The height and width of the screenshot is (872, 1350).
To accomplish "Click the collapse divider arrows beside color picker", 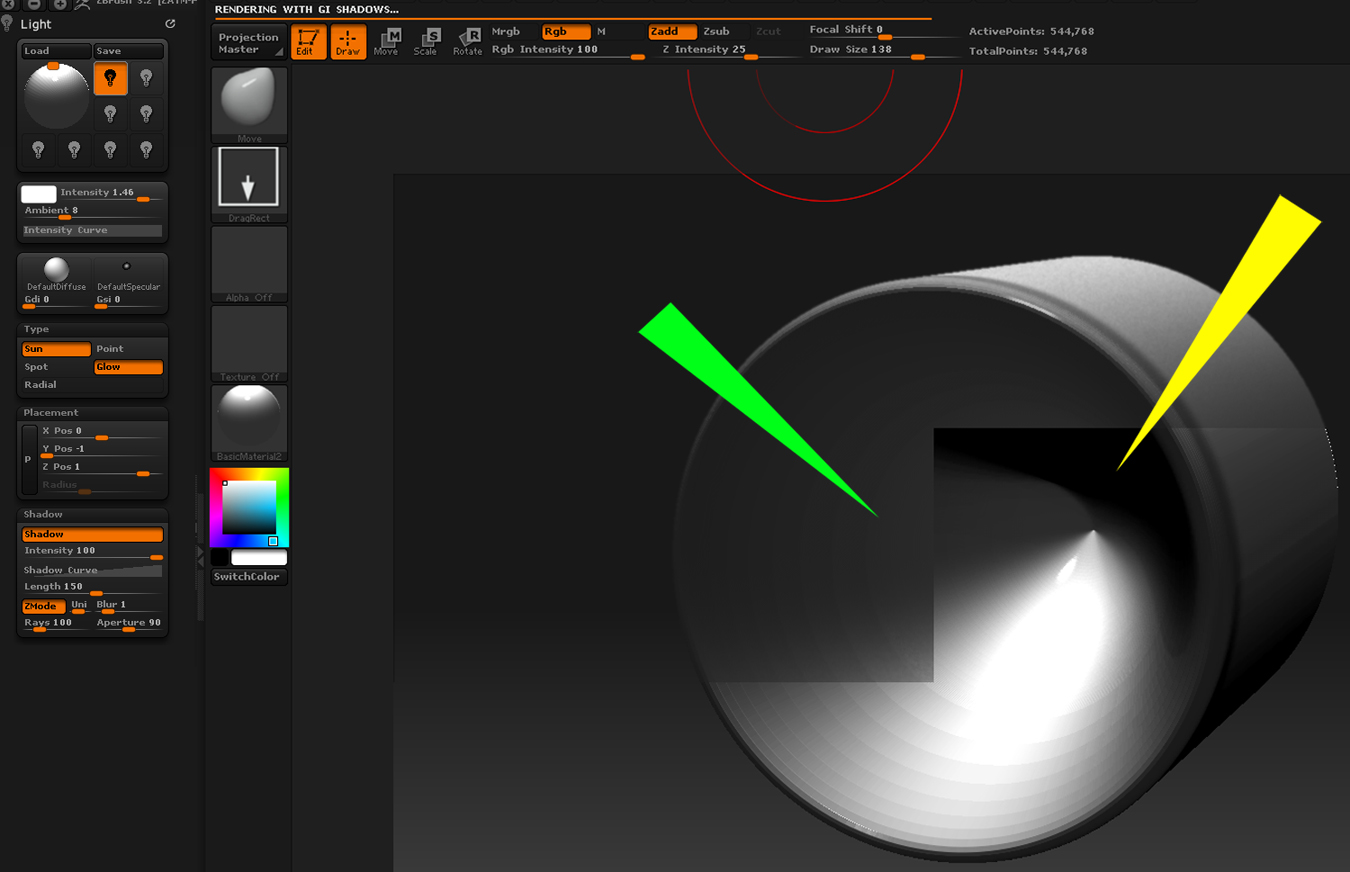I will tap(200, 556).
